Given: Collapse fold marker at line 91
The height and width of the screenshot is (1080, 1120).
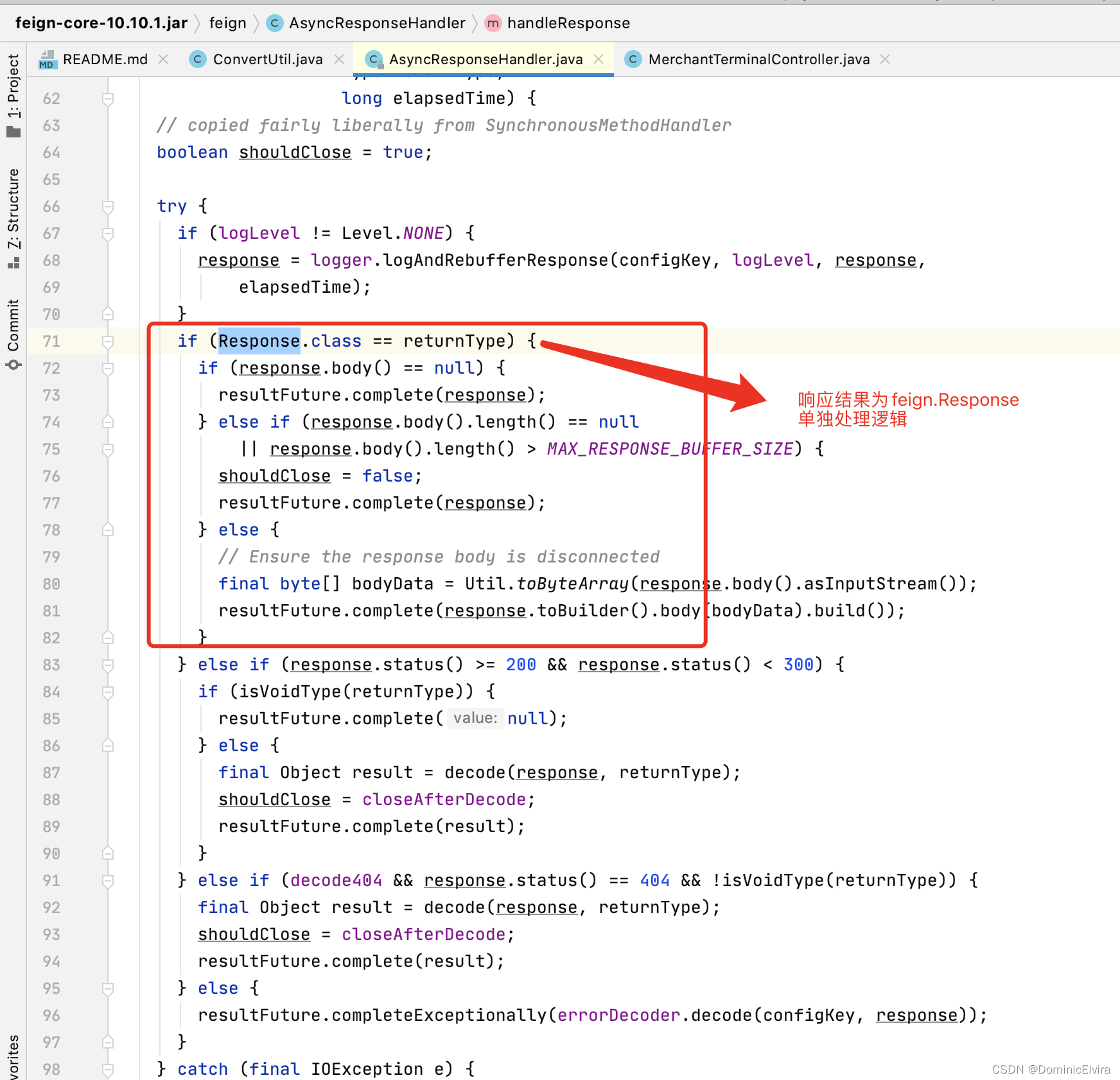Looking at the screenshot, I should (108, 881).
